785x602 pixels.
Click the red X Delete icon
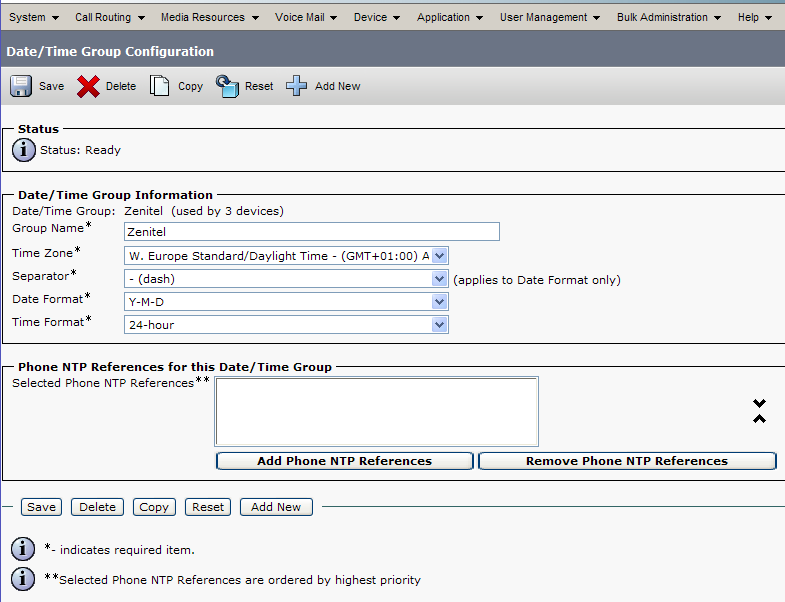click(x=89, y=86)
